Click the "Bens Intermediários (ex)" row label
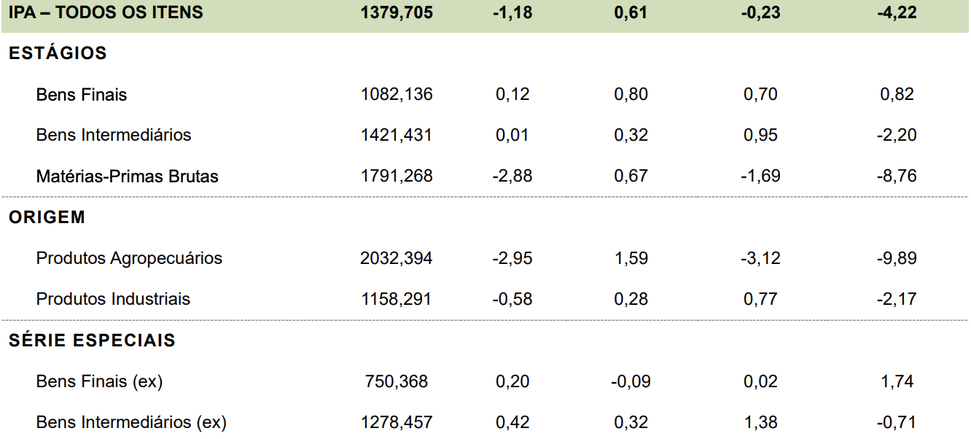The width and height of the screenshot is (971, 439). (x=131, y=422)
